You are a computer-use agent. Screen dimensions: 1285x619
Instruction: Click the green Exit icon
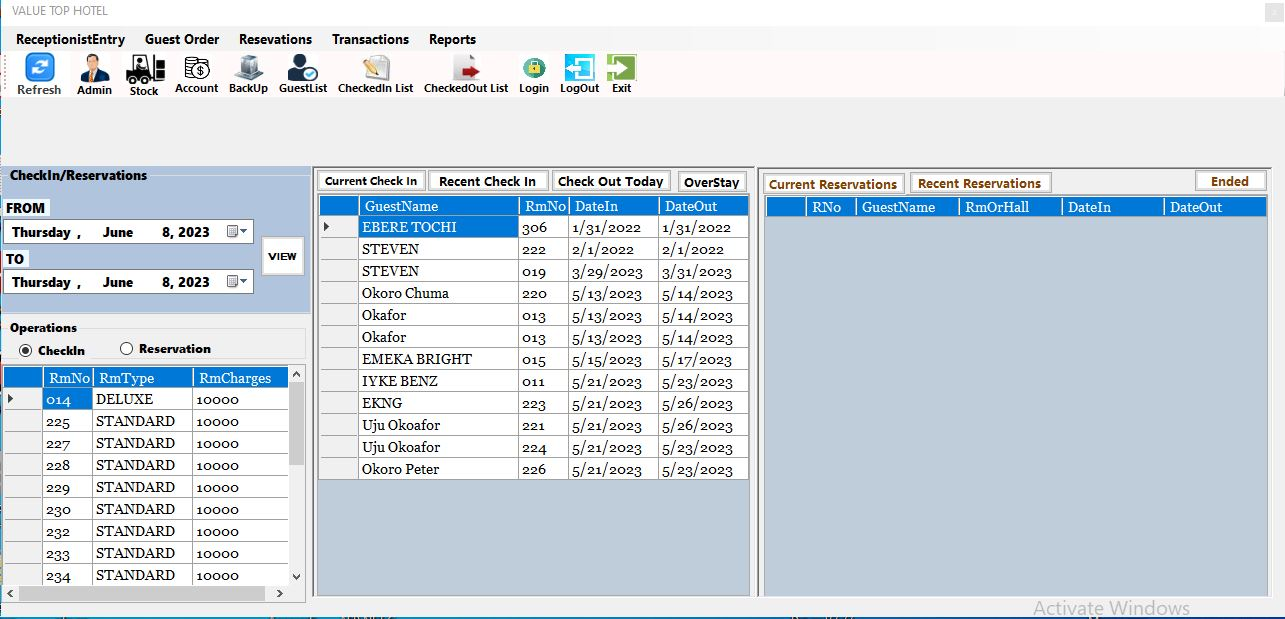[622, 75]
